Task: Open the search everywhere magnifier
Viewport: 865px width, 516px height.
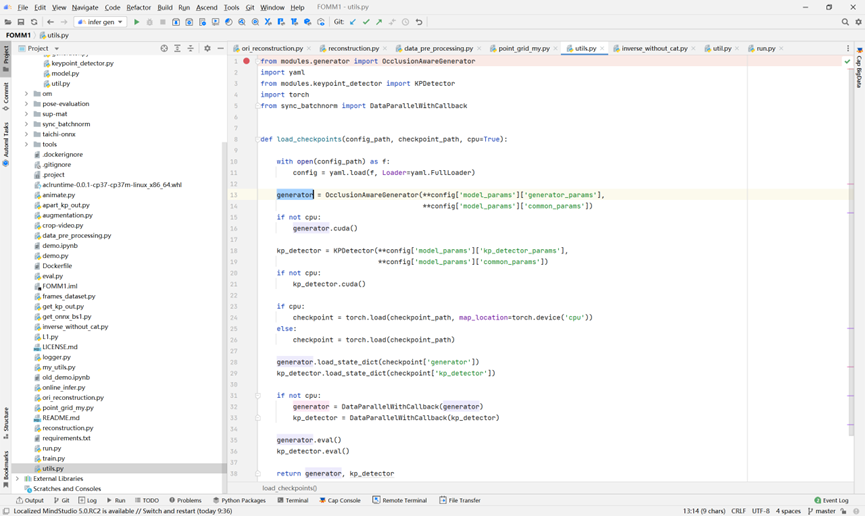Action: coord(845,22)
